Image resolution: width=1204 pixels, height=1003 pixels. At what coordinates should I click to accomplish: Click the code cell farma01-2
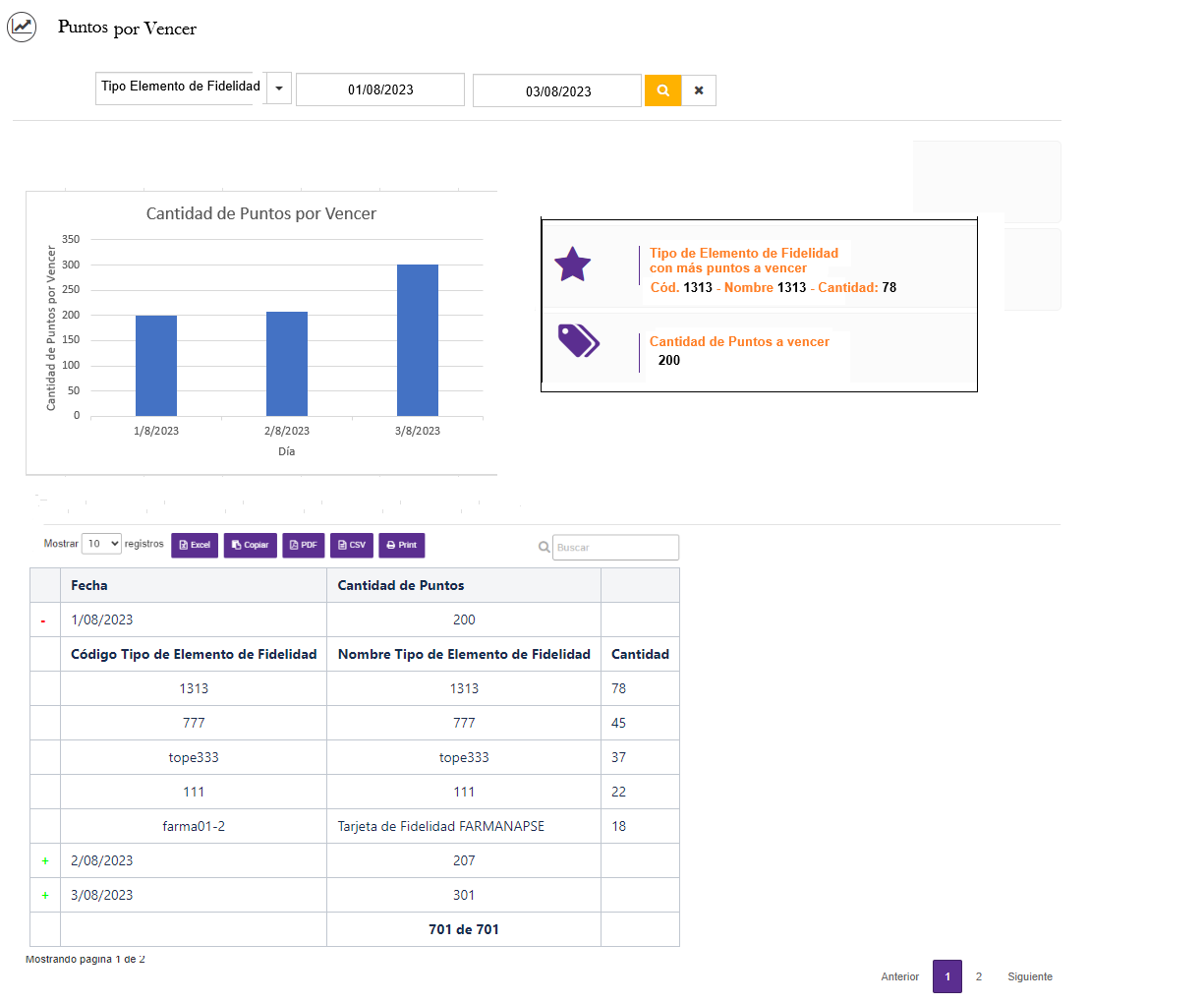pos(194,826)
